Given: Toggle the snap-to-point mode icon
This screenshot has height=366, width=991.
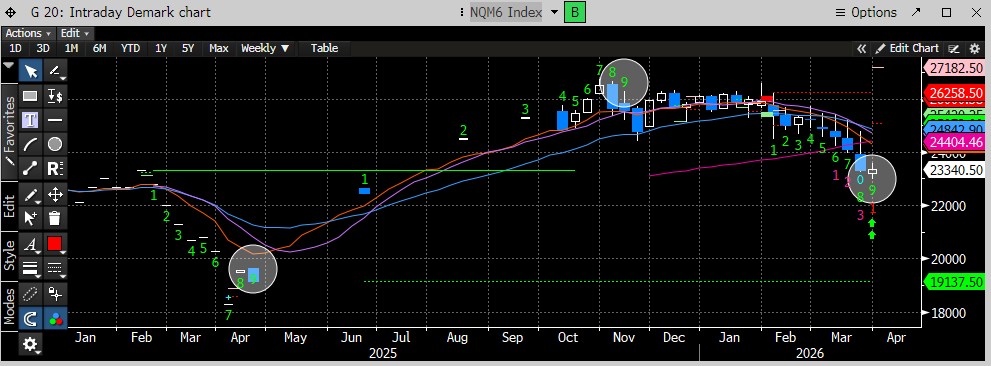Looking at the screenshot, I should coord(56,293).
